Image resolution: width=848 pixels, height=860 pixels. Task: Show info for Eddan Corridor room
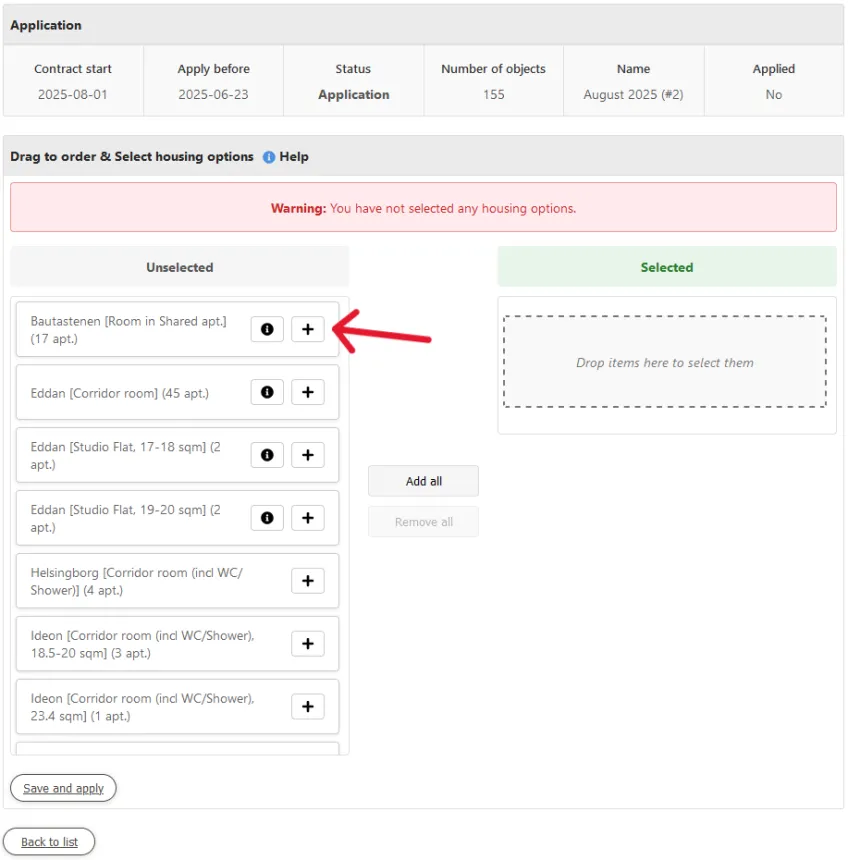pyautogui.click(x=267, y=392)
